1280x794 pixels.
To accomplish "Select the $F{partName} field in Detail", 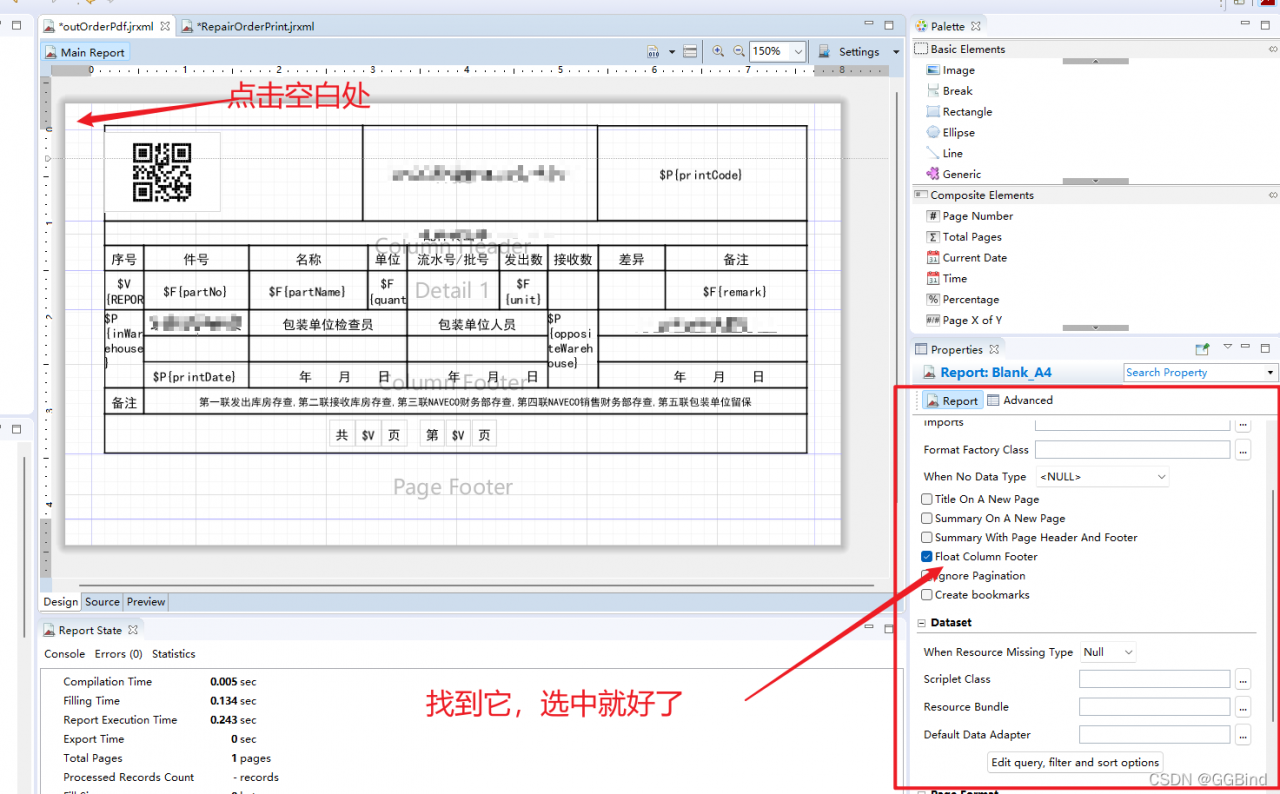I will tap(307, 291).
